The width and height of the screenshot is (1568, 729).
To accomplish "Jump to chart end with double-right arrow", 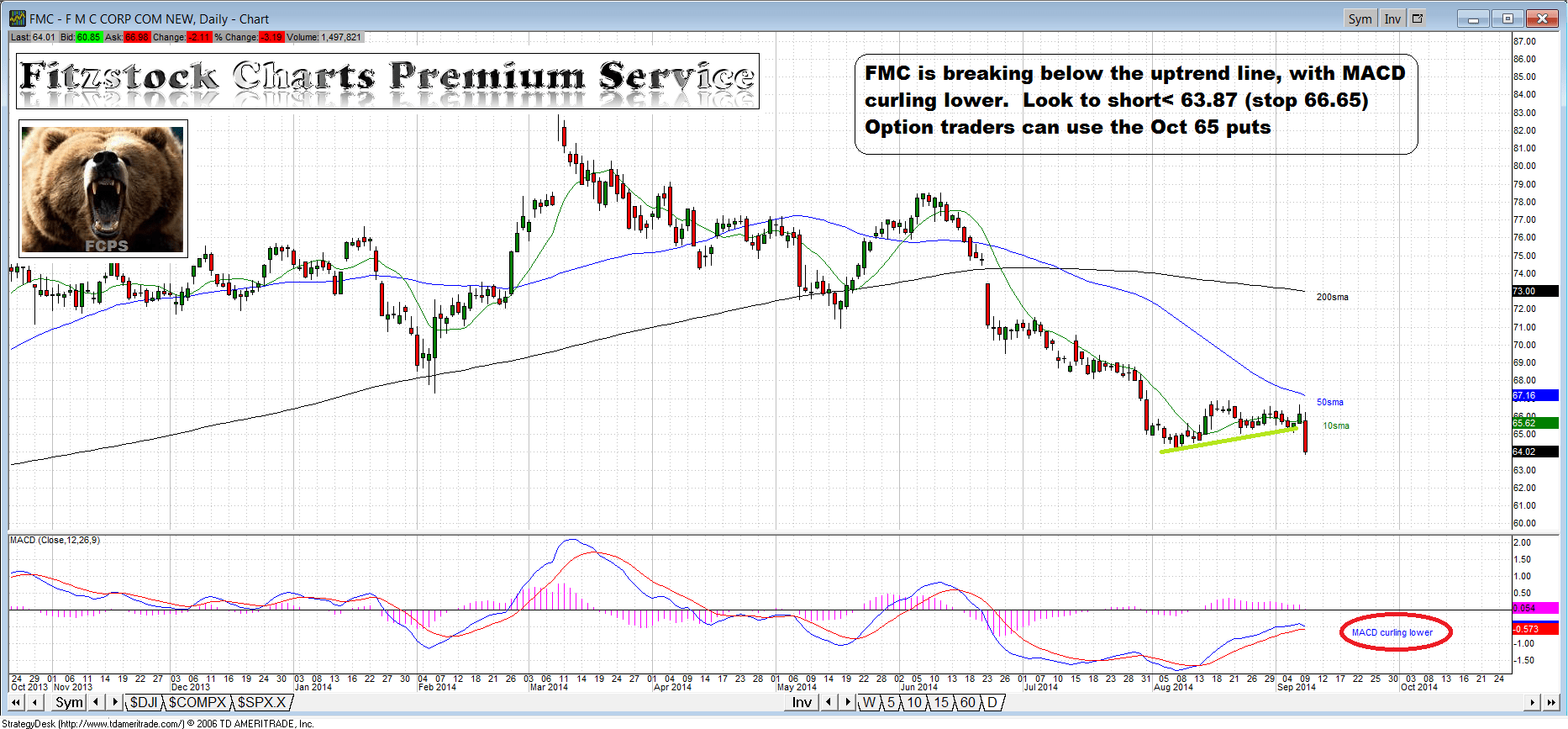I will click(x=1551, y=702).
